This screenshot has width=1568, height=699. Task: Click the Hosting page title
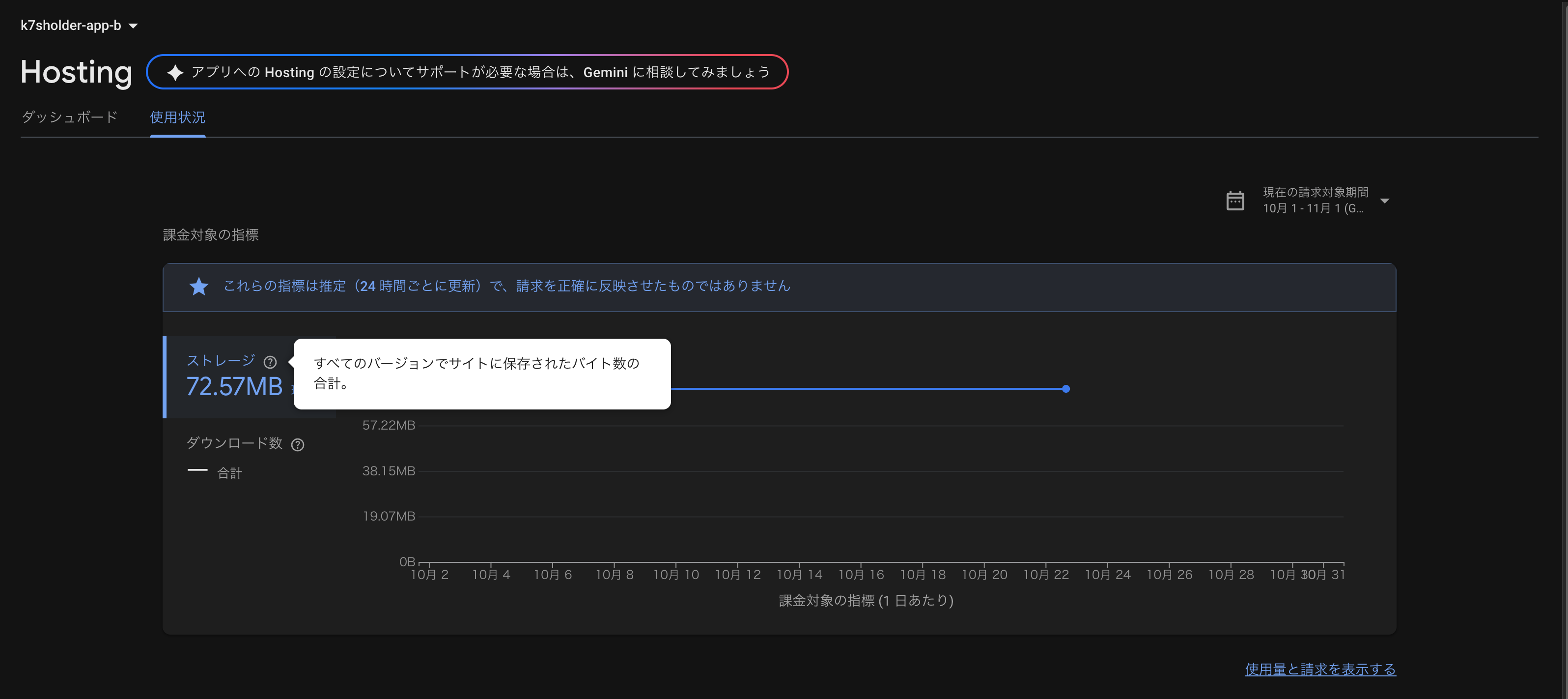click(76, 72)
